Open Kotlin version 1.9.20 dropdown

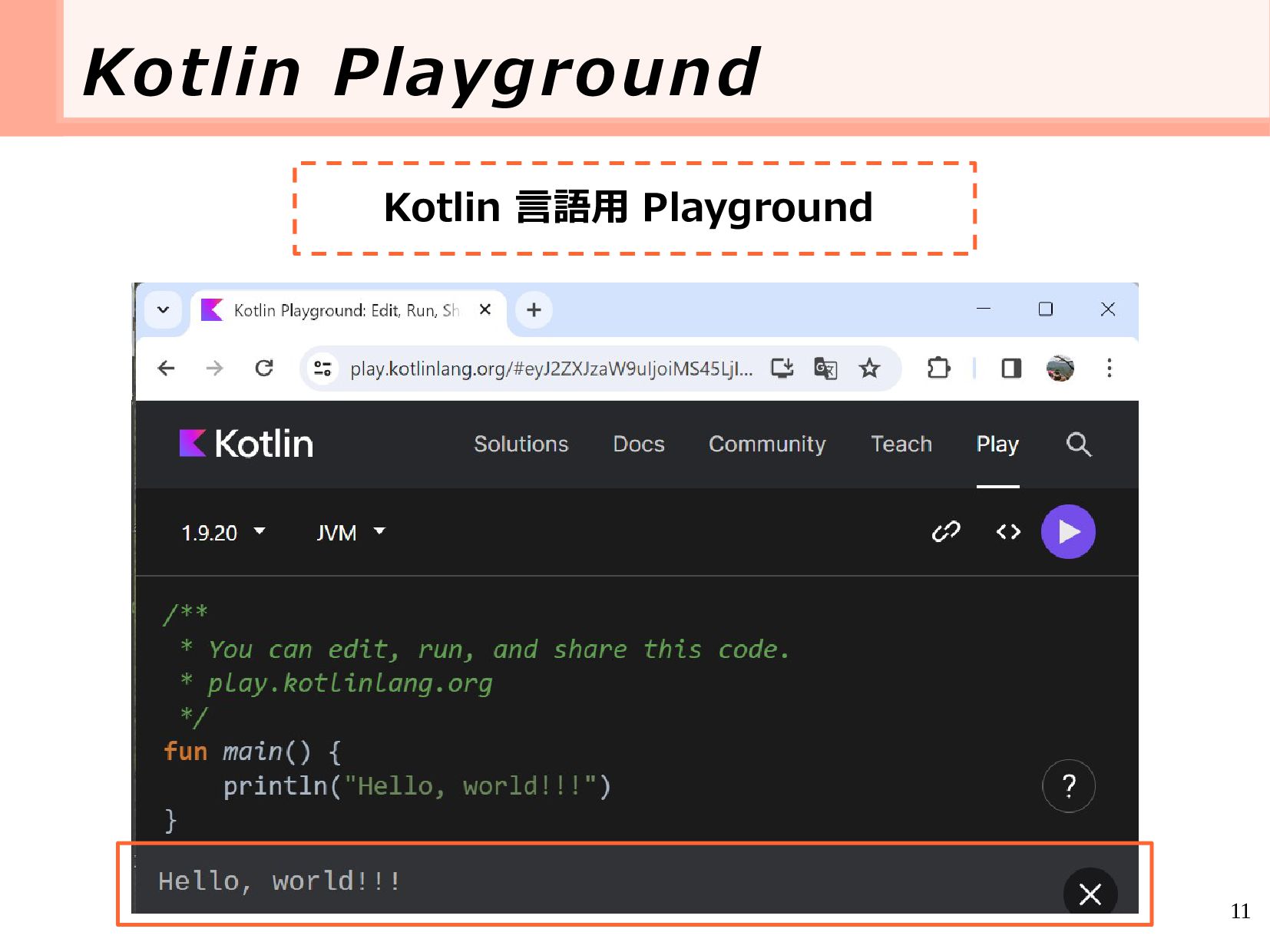click(223, 532)
